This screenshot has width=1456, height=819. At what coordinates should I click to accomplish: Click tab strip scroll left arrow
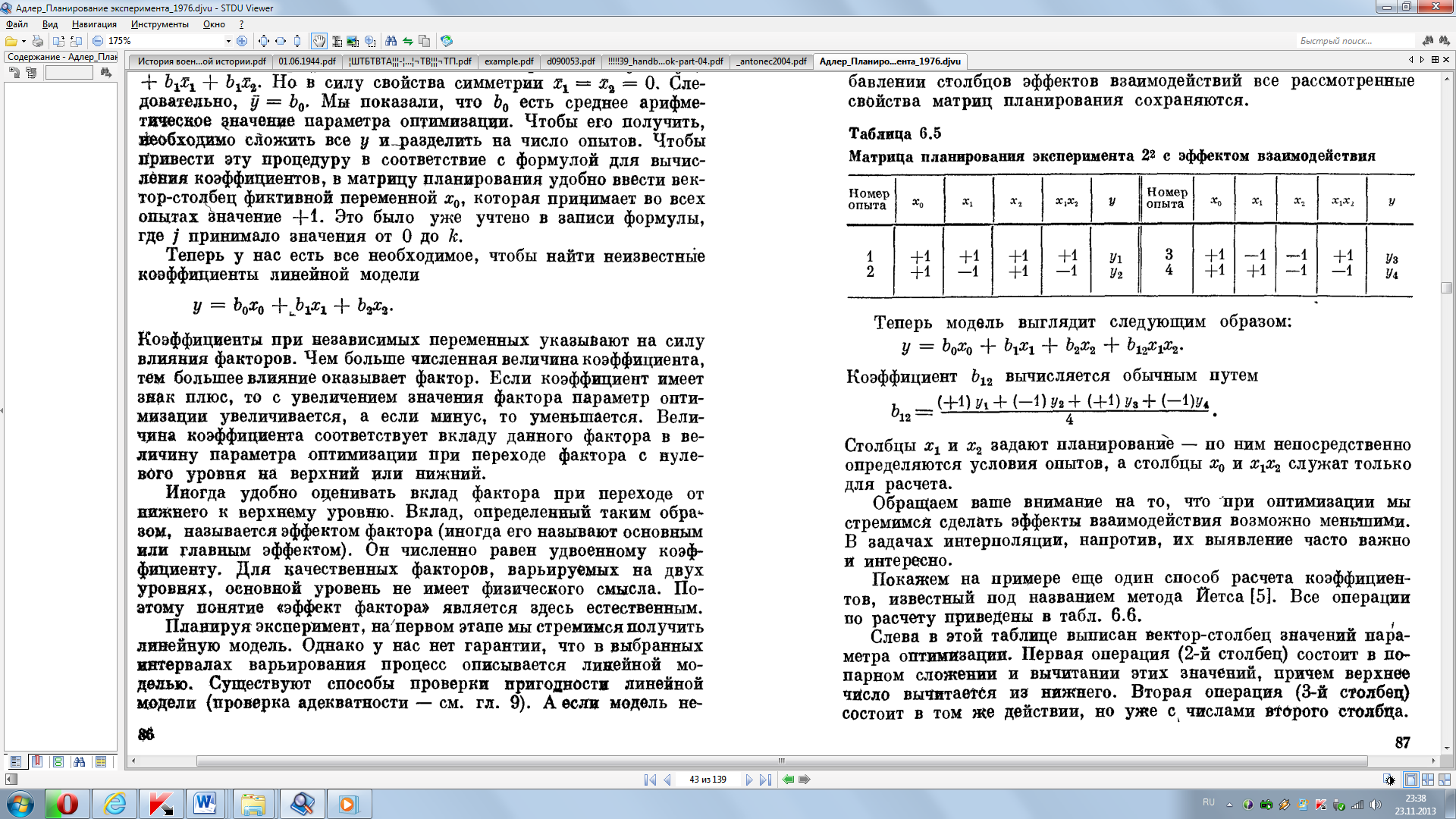[x=1410, y=60]
